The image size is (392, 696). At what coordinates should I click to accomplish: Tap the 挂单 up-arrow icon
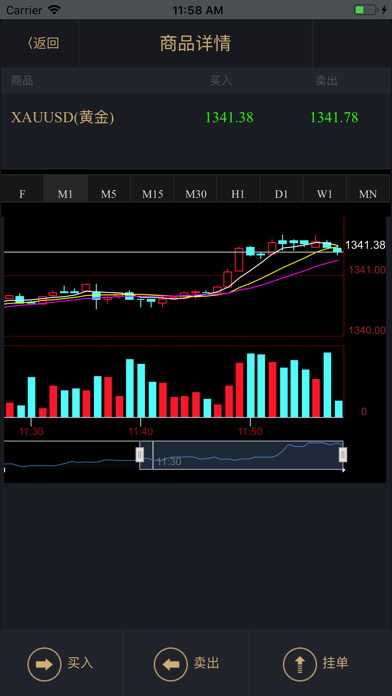[300, 664]
